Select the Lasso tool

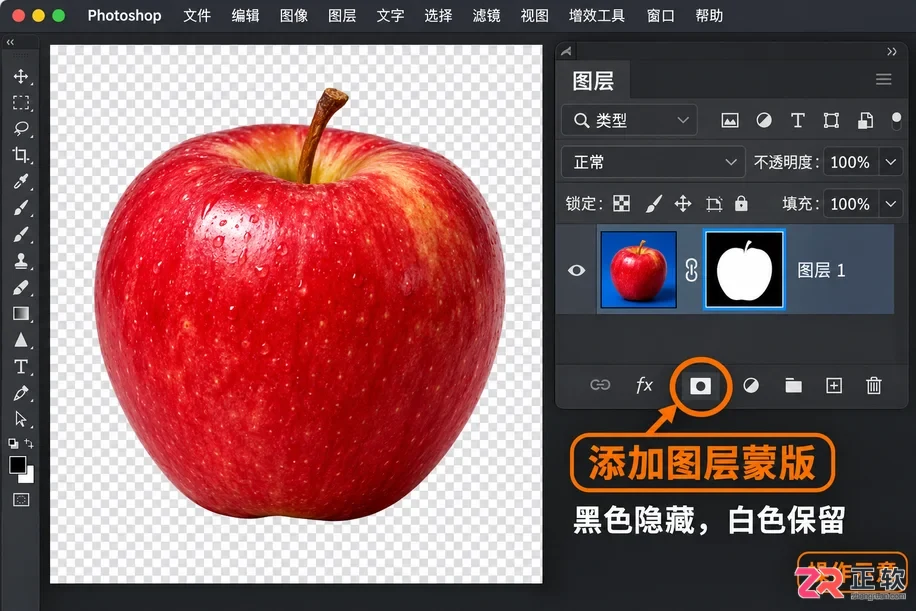tap(21, 129)
